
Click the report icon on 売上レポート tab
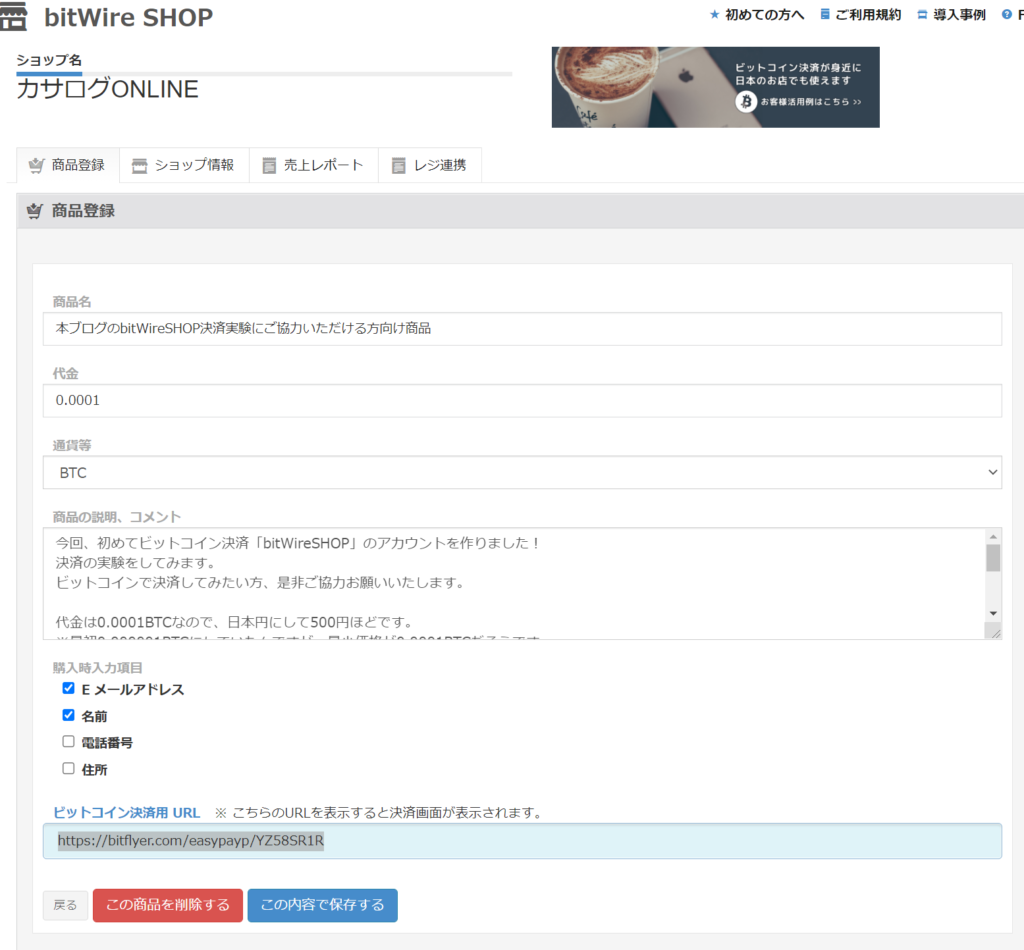click(267, 164)
